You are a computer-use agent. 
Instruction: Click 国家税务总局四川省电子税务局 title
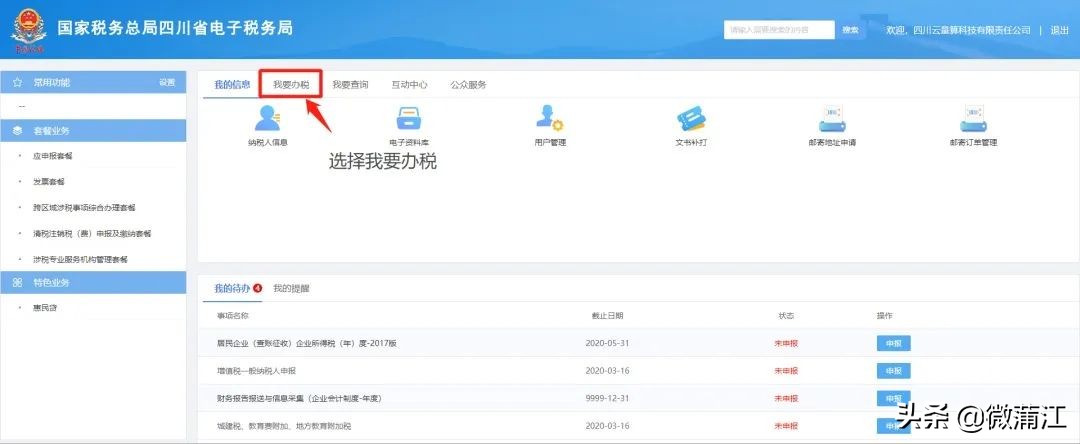(x=175, y=28)
